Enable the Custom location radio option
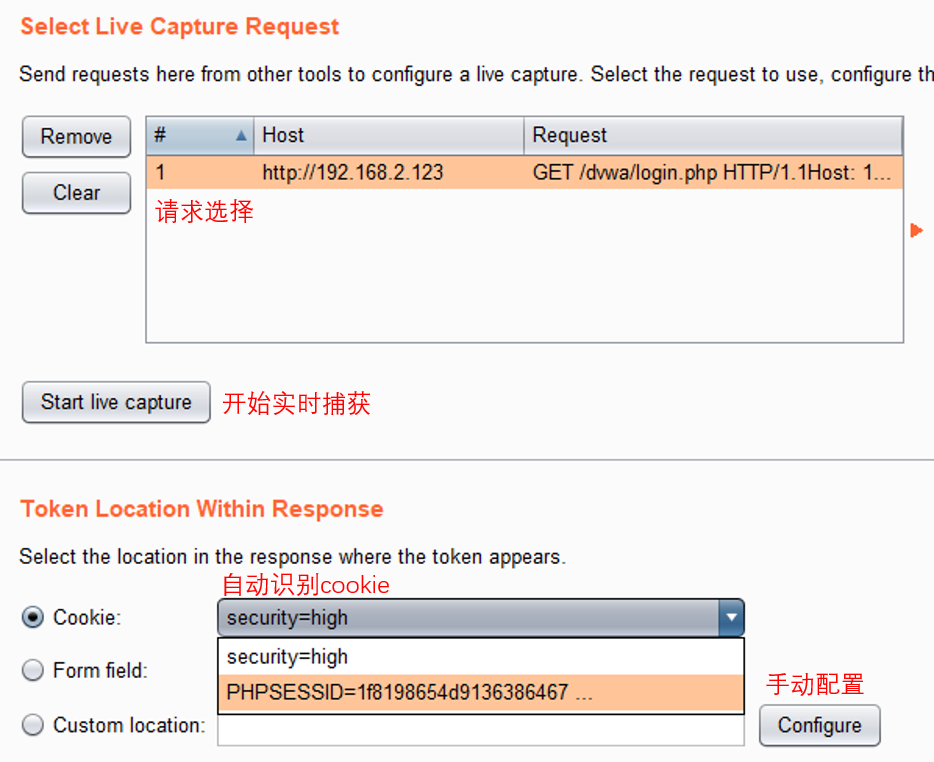This screenshot has height=762, width=934. 33,725
